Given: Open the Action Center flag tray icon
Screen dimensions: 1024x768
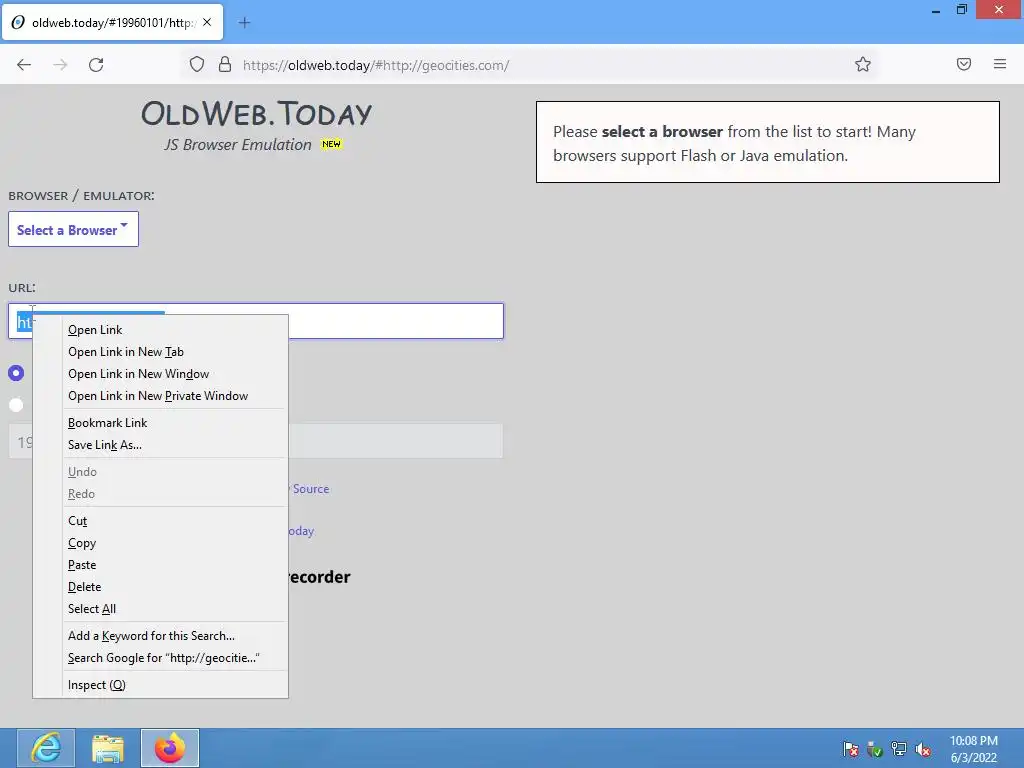Looking at the screenshot, I should 851,749.
